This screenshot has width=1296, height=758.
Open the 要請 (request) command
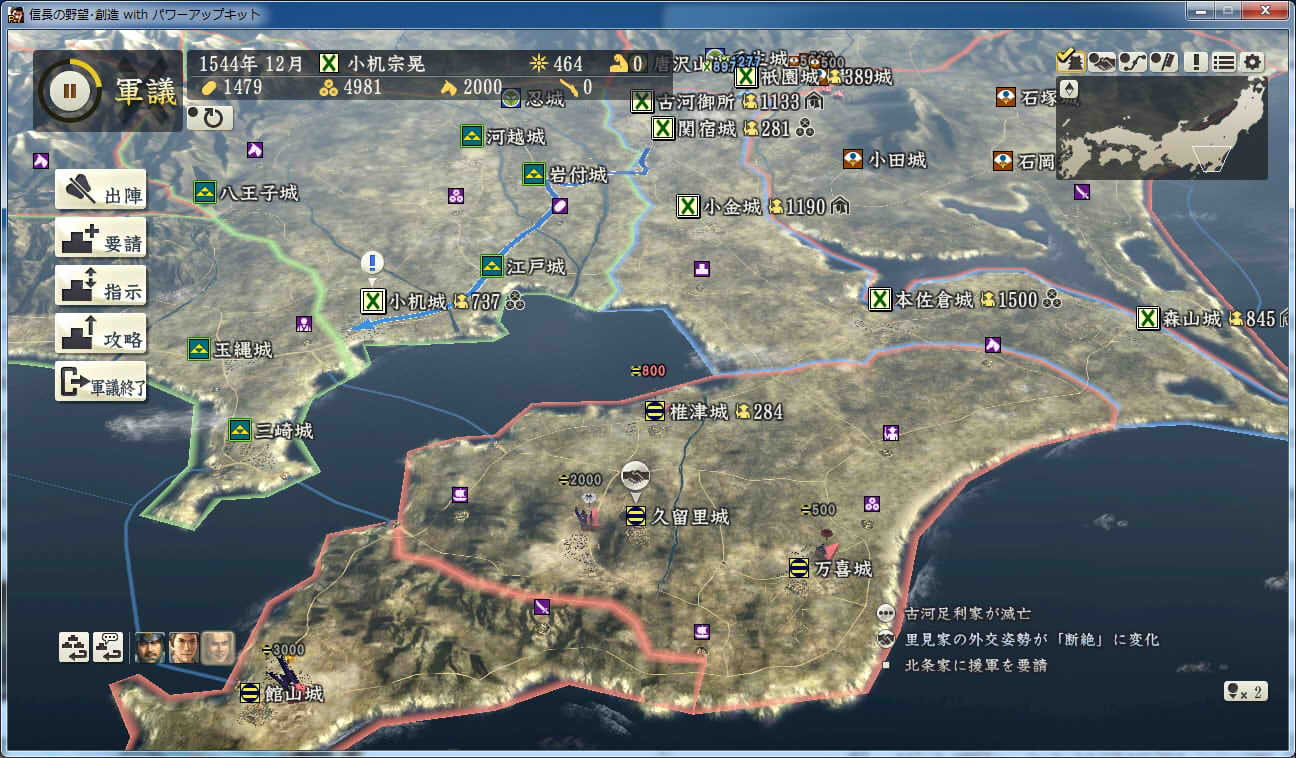pyautogui.click(x=101, y=238)
